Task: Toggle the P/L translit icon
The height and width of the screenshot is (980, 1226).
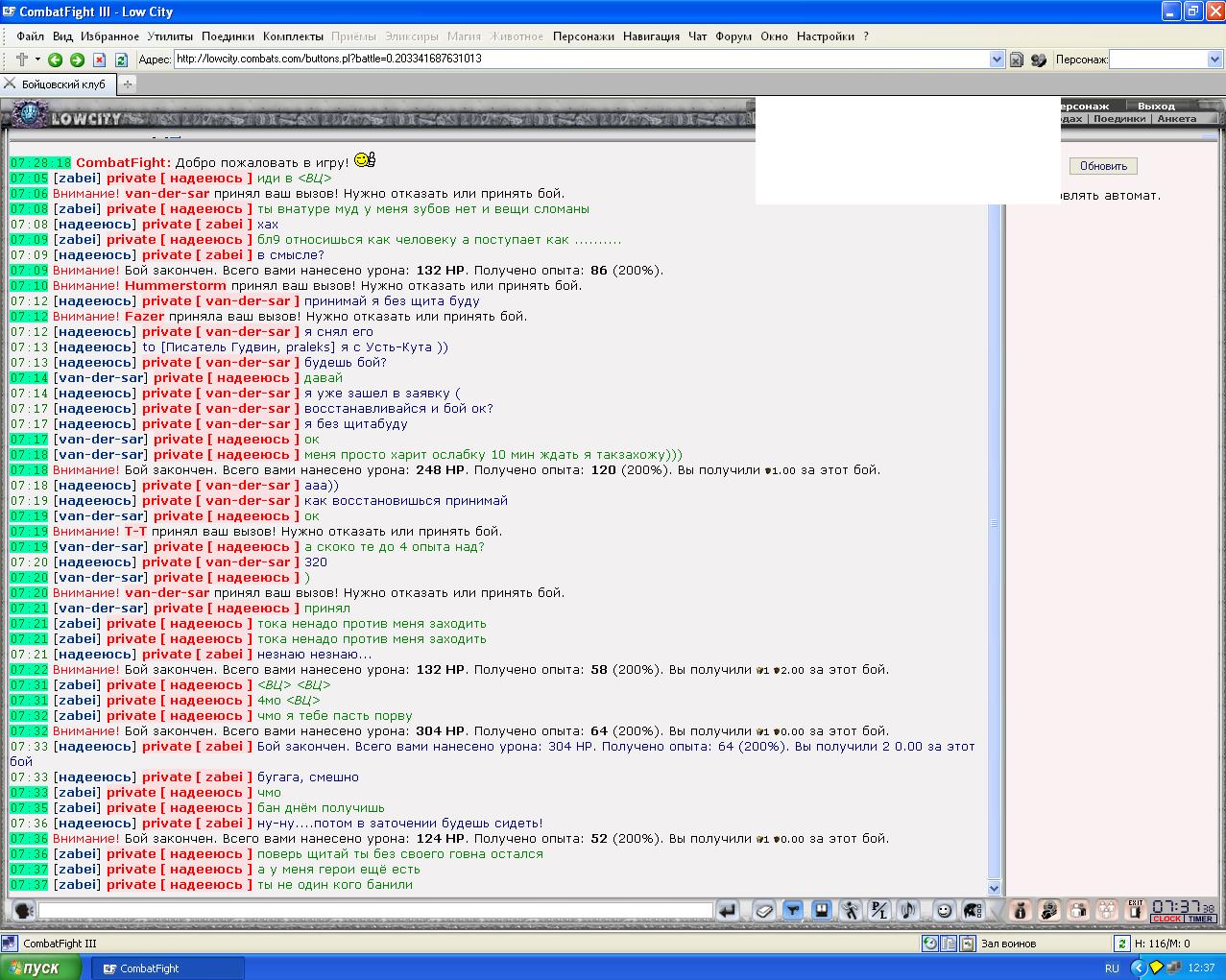Action: coord(879,910)
